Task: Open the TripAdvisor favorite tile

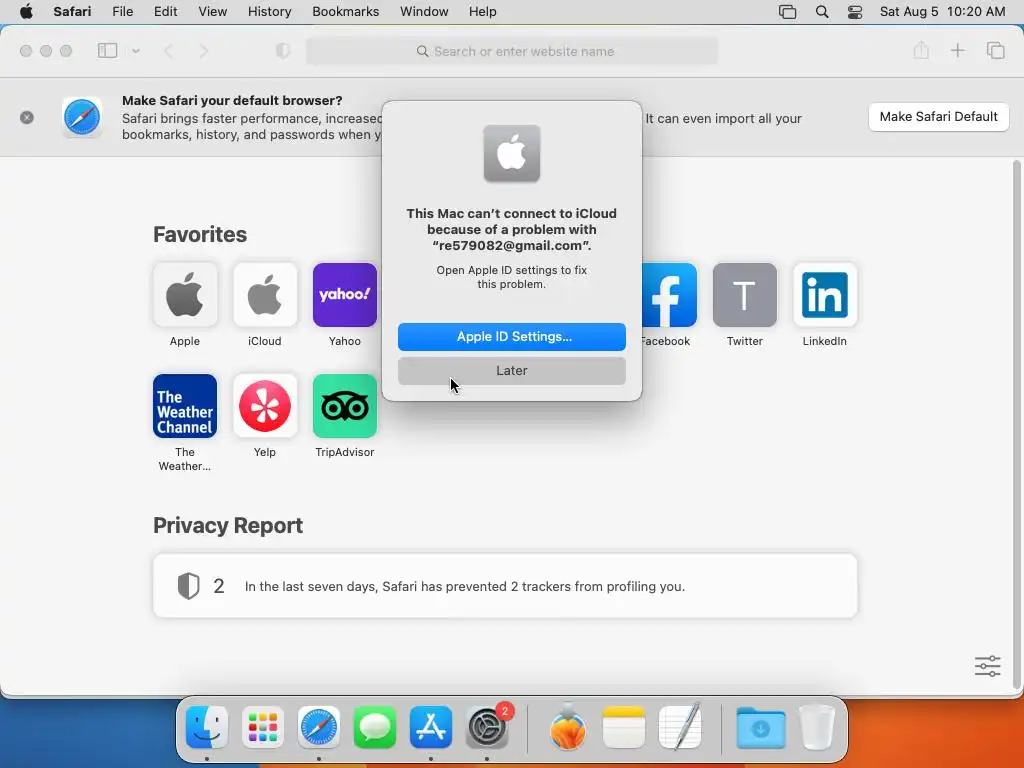Action: pyautogui.click(x=345, y=406)
